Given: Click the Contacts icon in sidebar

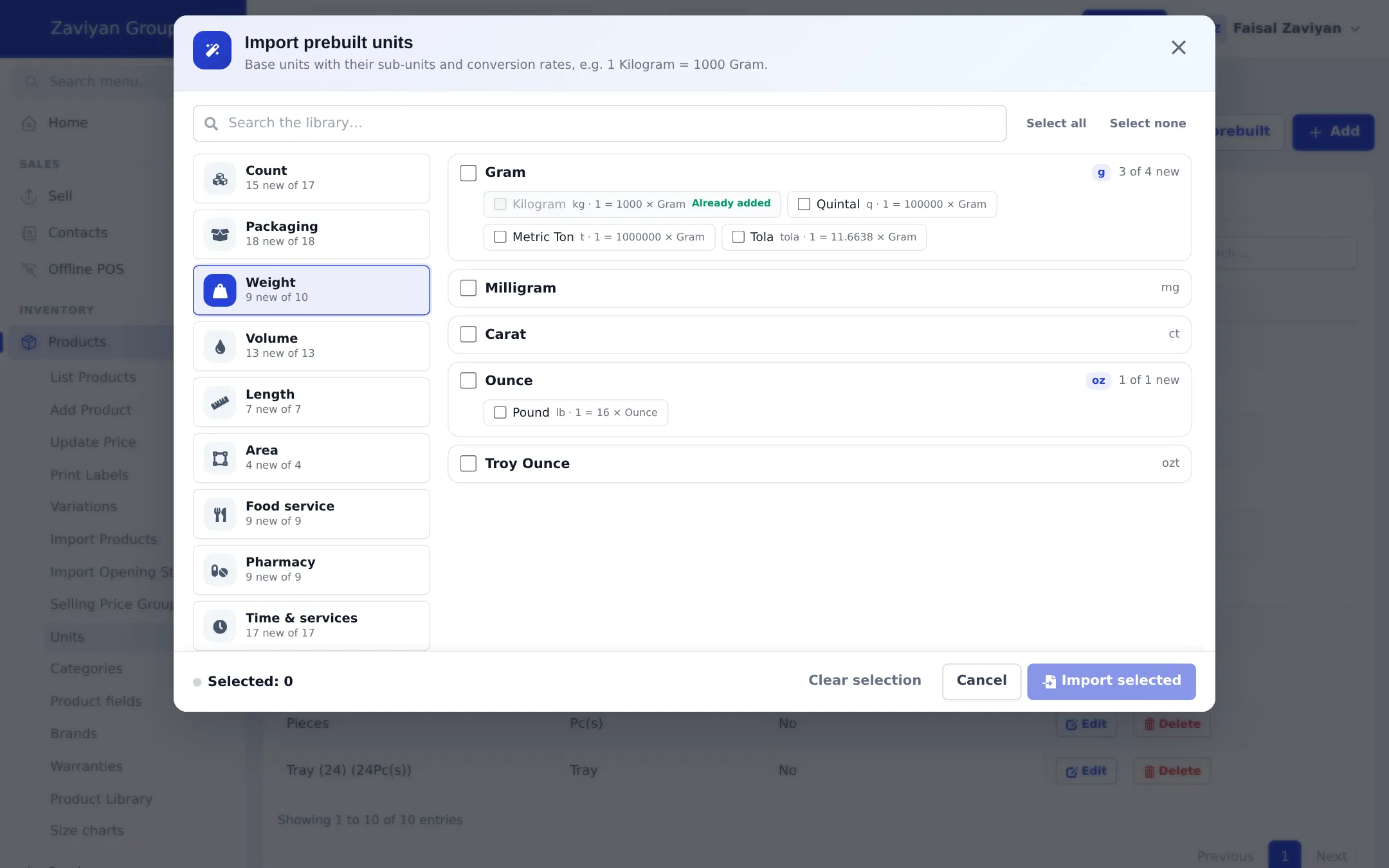Looking at the screenshot, I should tap(29, 233).
